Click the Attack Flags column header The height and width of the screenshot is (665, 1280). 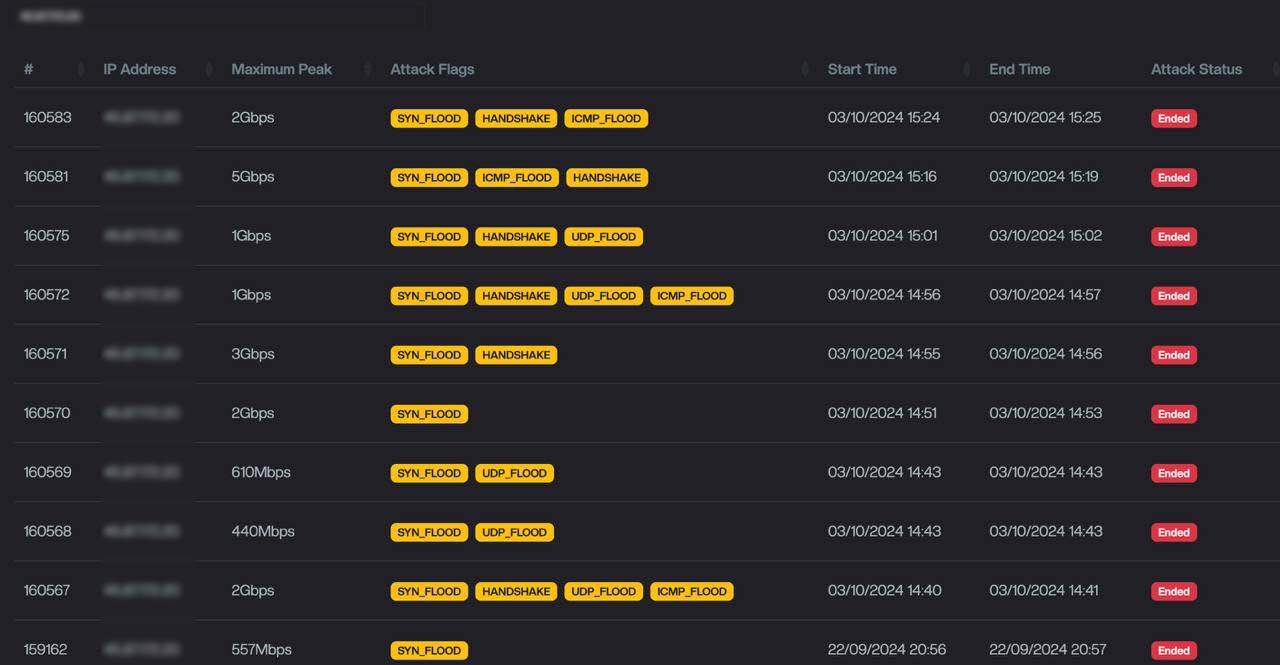432,69
